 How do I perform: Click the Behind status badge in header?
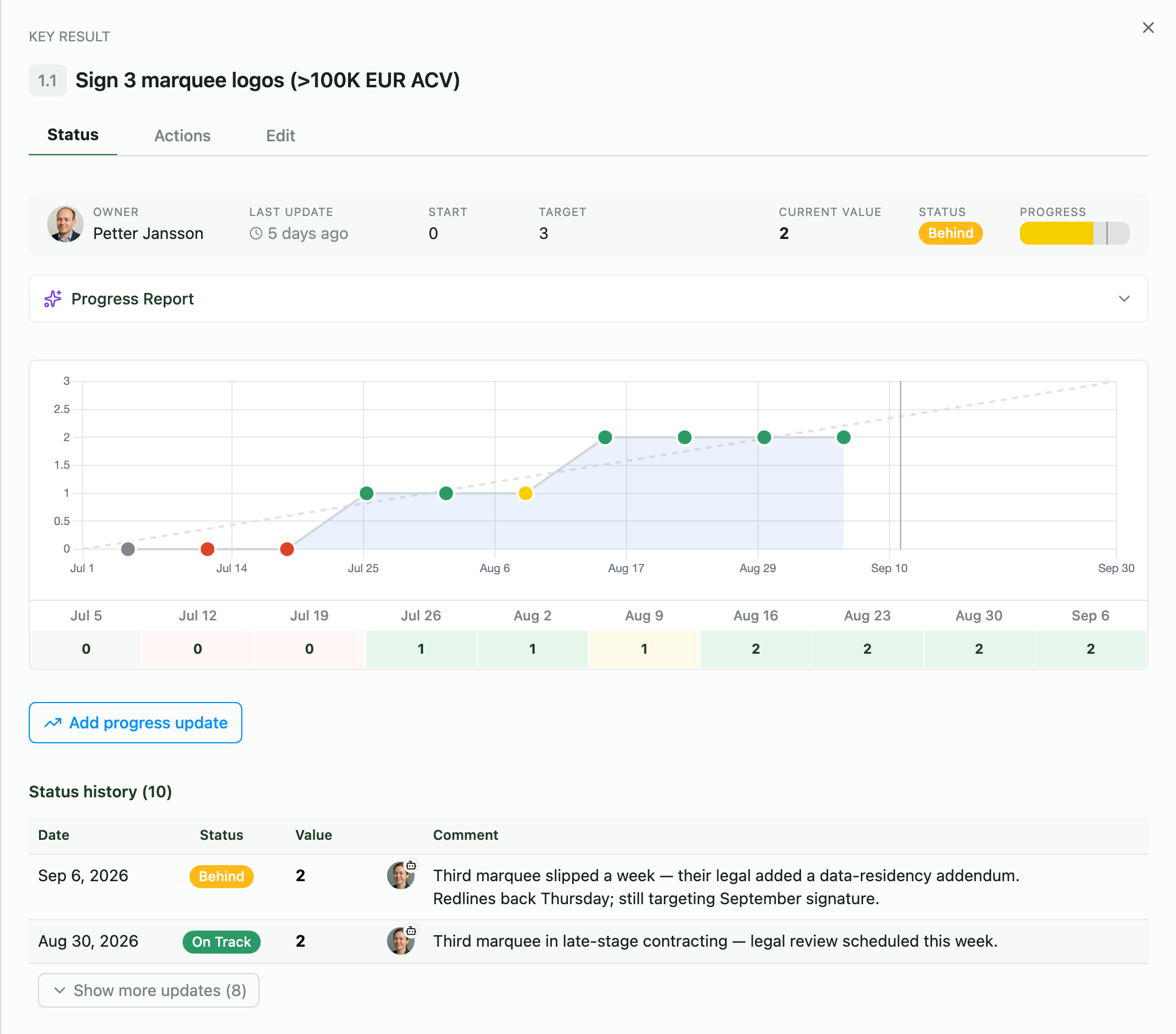point(950,233)
